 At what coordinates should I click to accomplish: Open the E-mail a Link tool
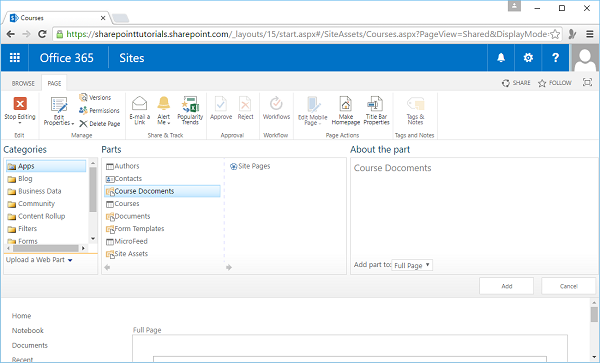[x=140, y=111]
